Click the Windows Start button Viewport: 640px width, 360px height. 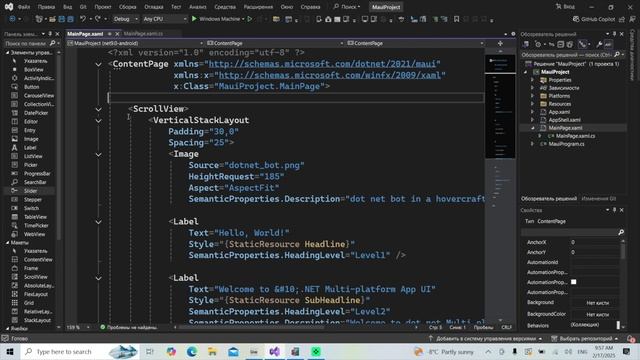(10, 351)
